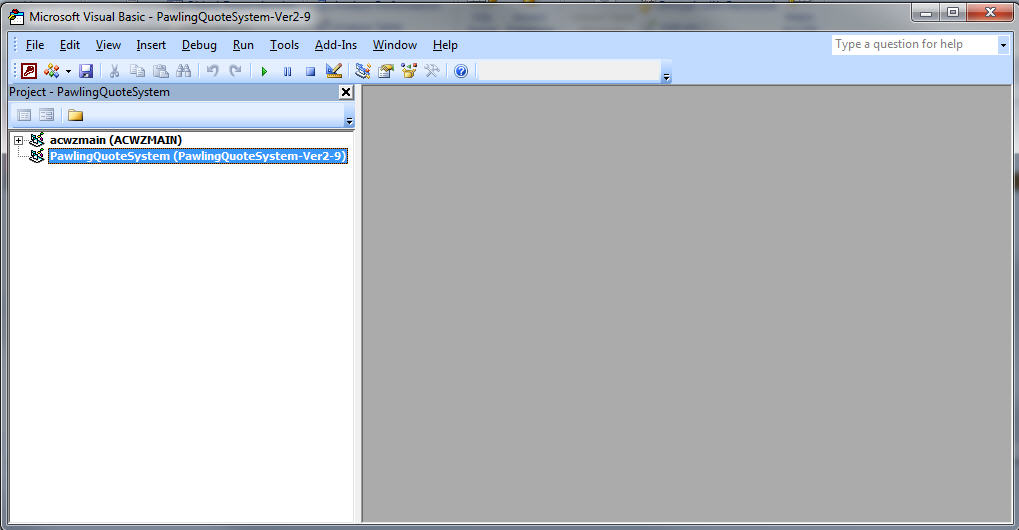Open the Insert menu
Screen dimensions: 1019x530
pyautogui.click(x=151, y=45)
